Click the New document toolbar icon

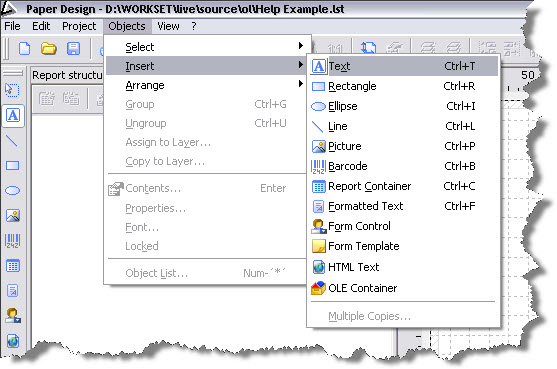[24, 48]
